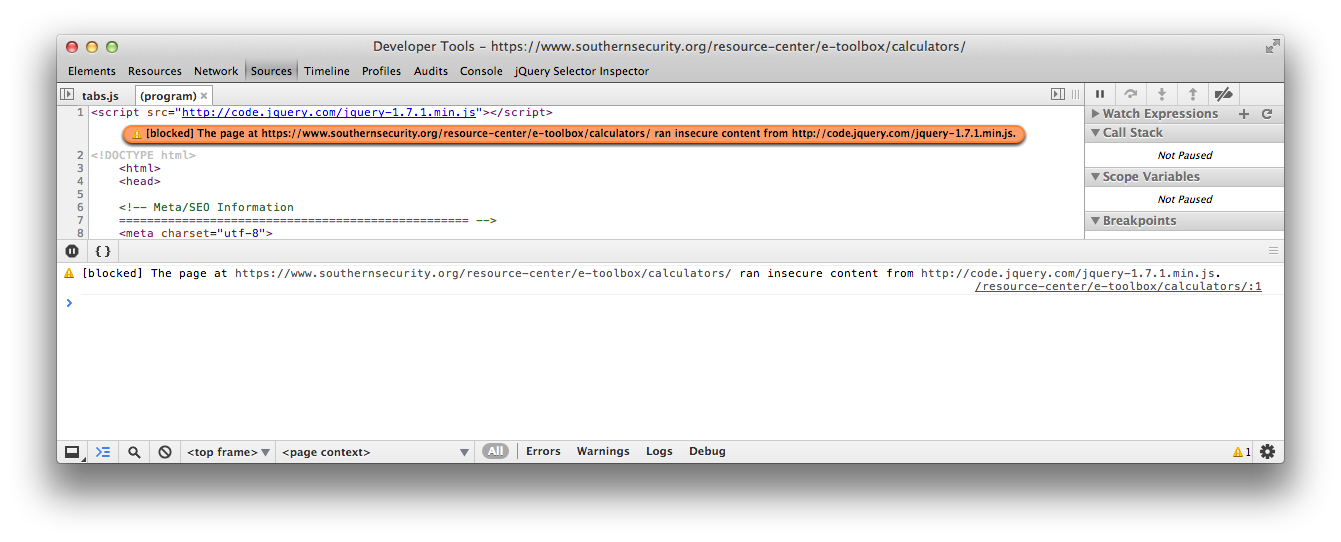
Task: Click the orange blocked content warning bubble
Action: (574, 133)
